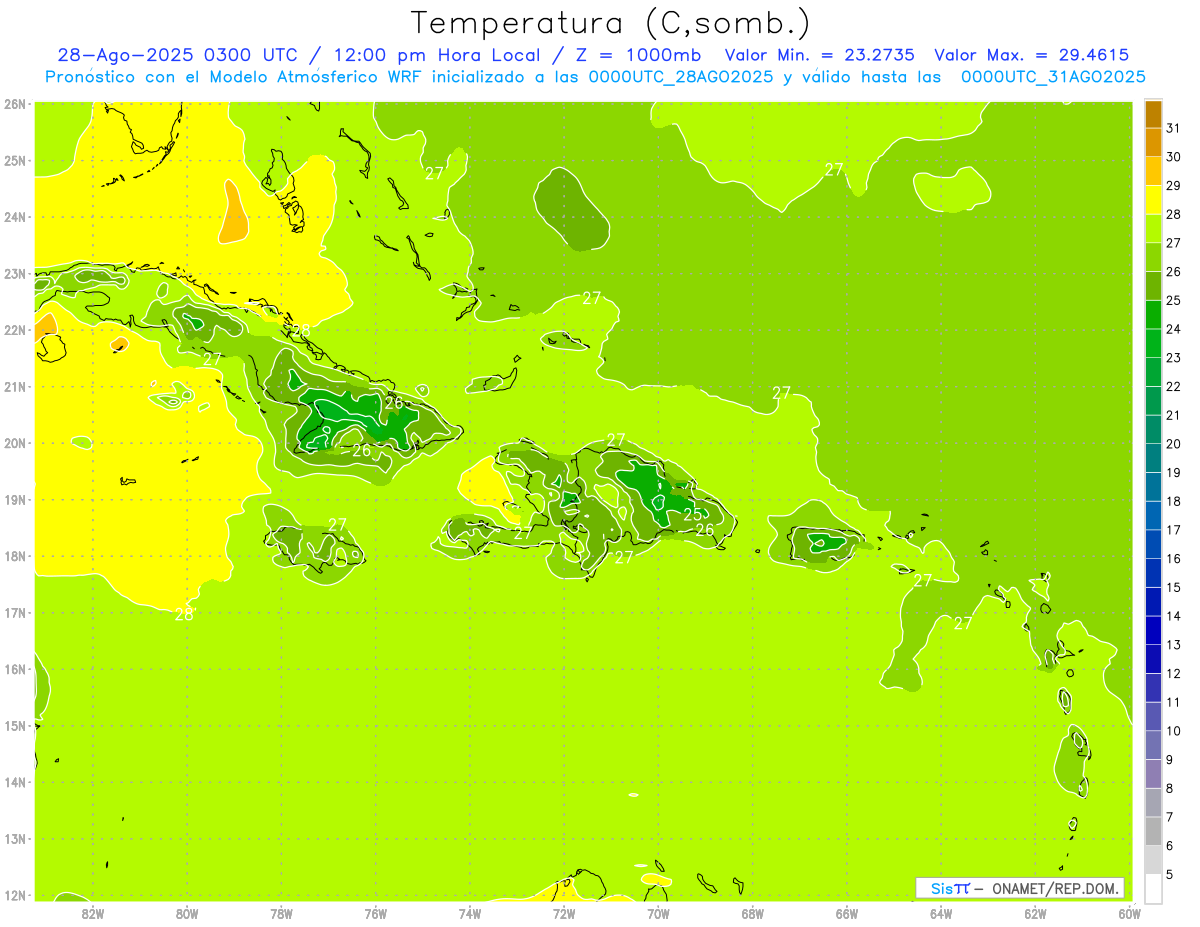This screenshot has height=927, width=1200.
Task: Pick the teal legend swatch between 19 and 20
Action: click(1153, 459)
